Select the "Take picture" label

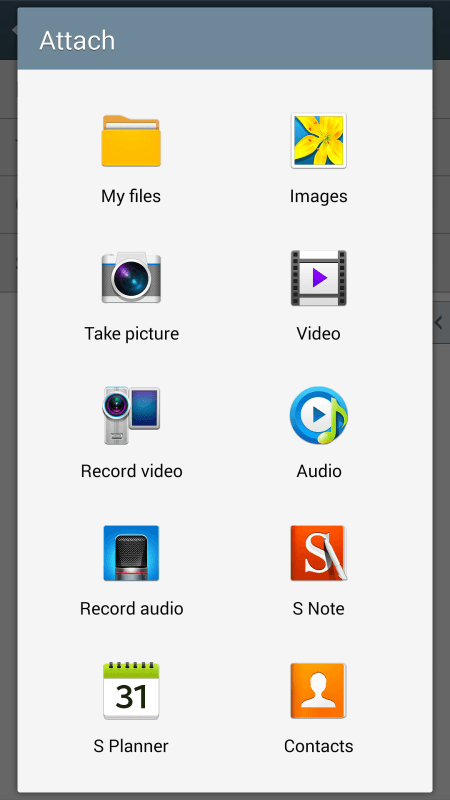(x=132, y=334)
